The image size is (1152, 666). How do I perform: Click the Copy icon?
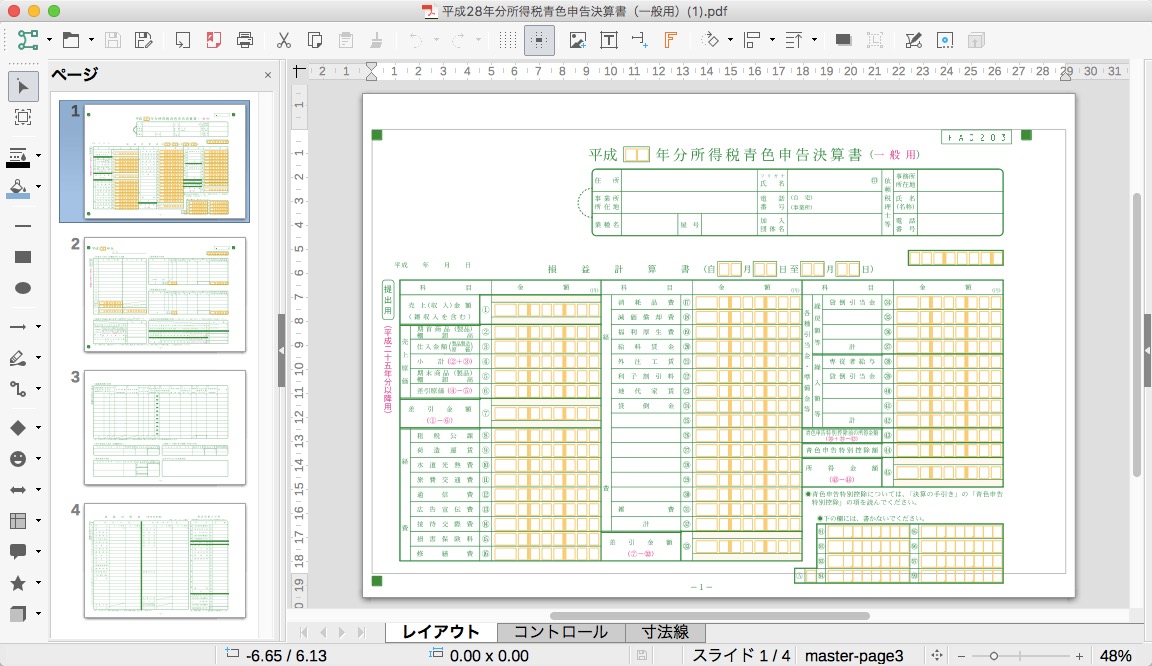pyautogui.click(x=314, y=40)
